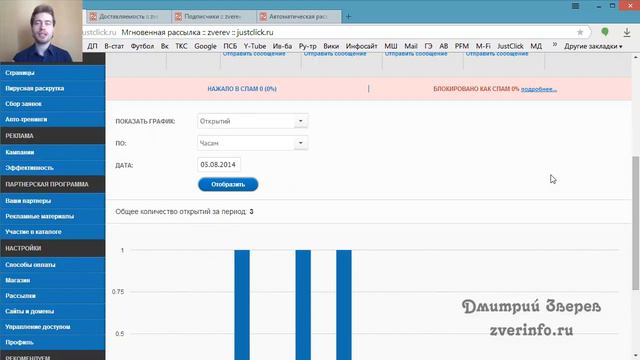Switch to the Подписчики :: zverev tab

pos(213,17)
